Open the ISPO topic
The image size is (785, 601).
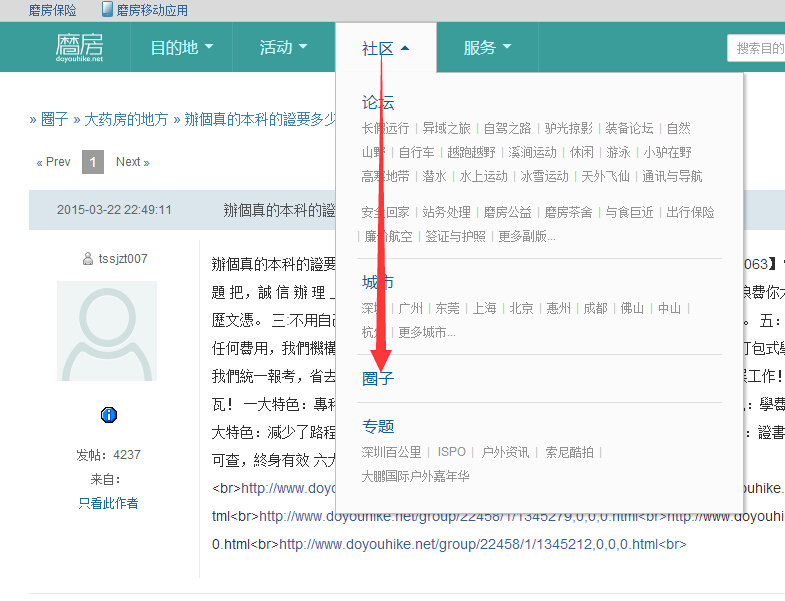click(452, 452)
